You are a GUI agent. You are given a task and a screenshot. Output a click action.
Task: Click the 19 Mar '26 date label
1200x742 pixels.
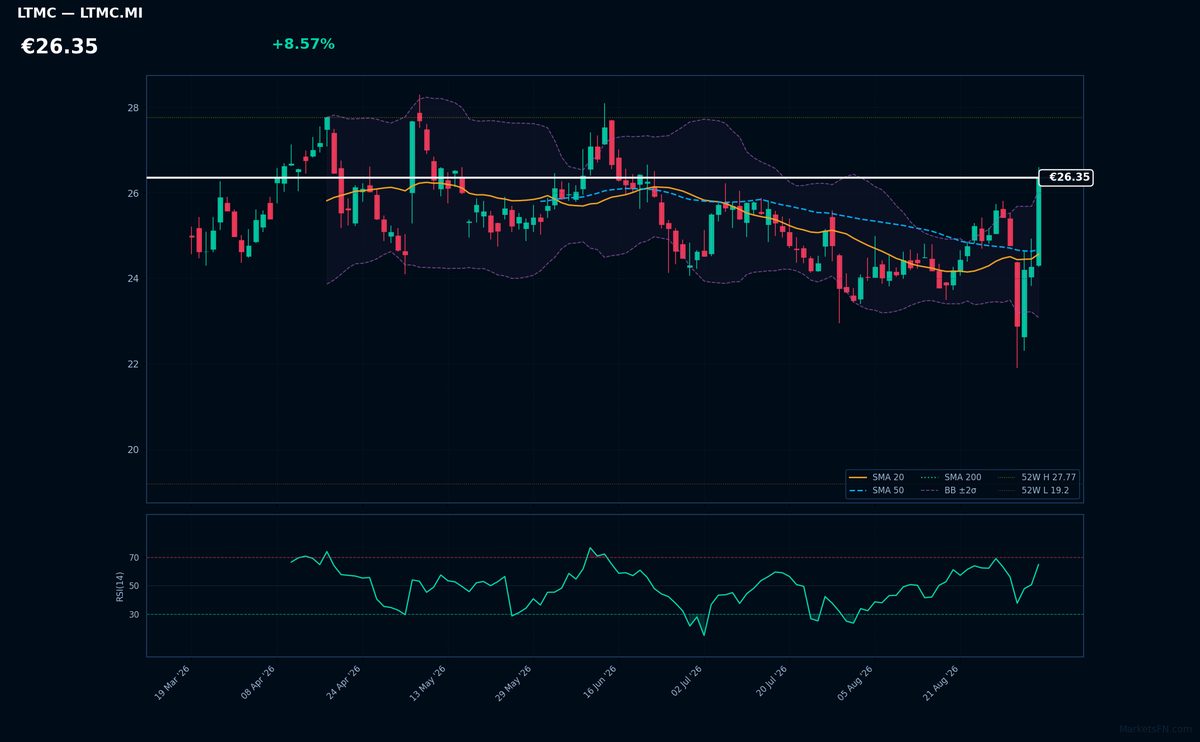(172, 683)
